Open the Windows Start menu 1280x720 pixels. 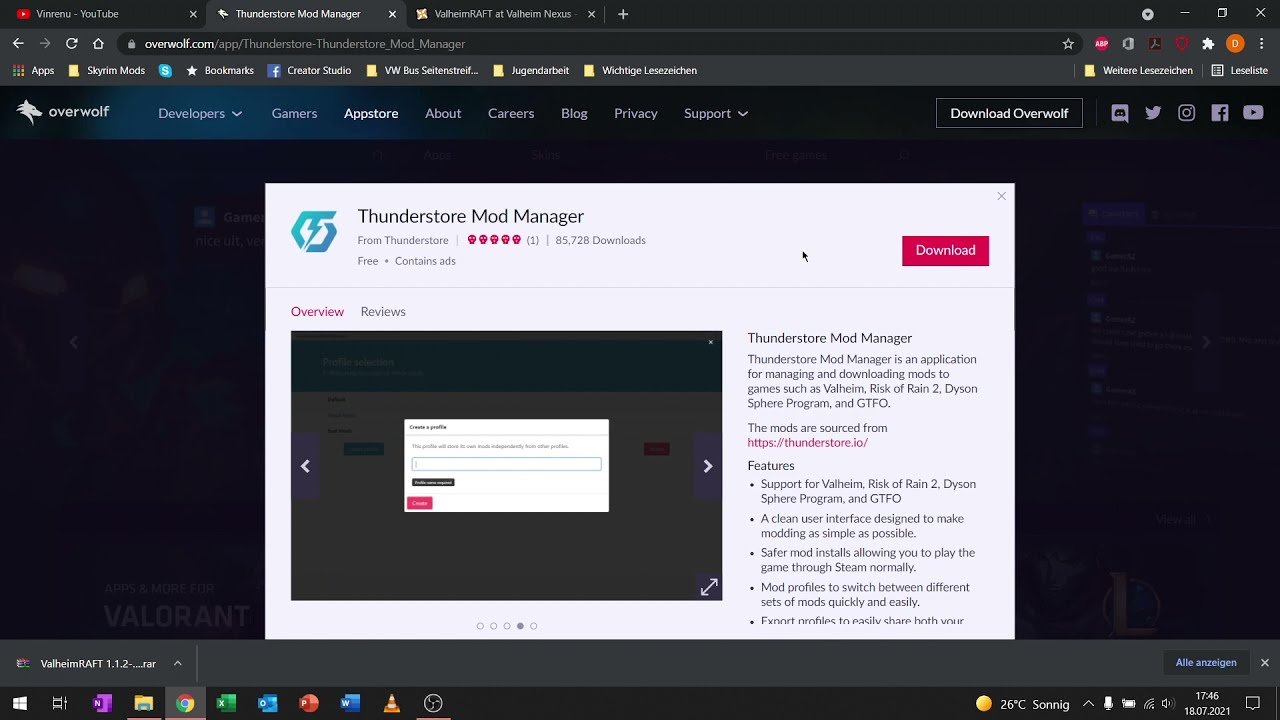tap(19, 703)
